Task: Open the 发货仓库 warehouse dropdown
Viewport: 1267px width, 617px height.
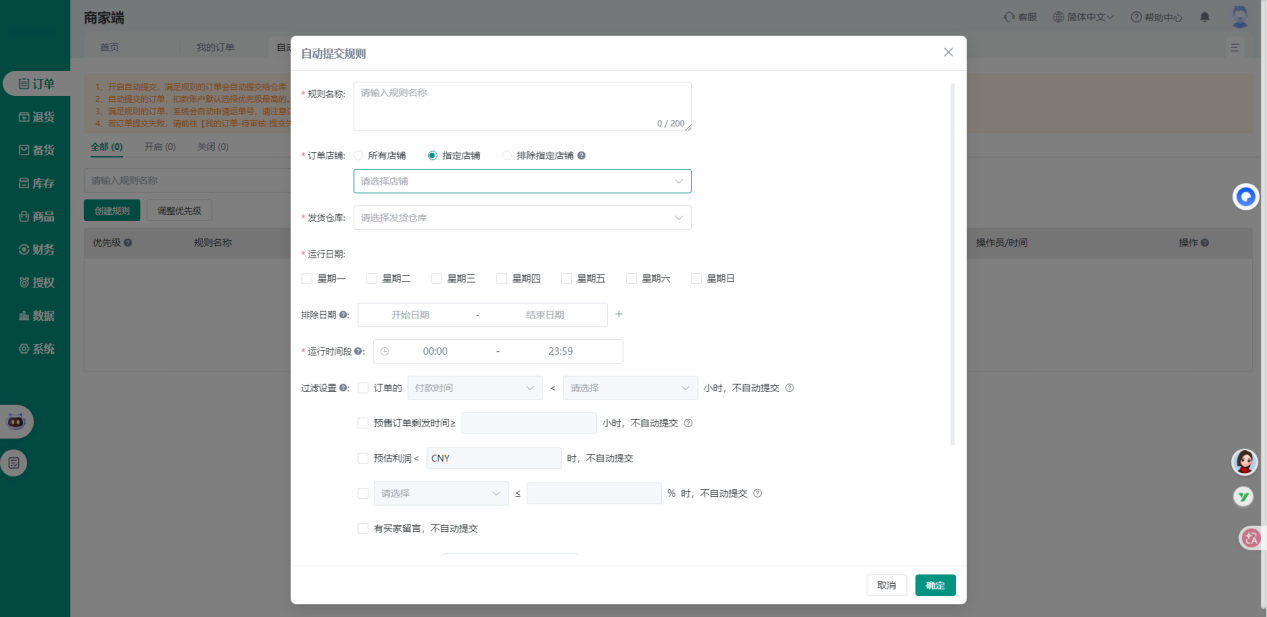Action: [x=522, y=218]
